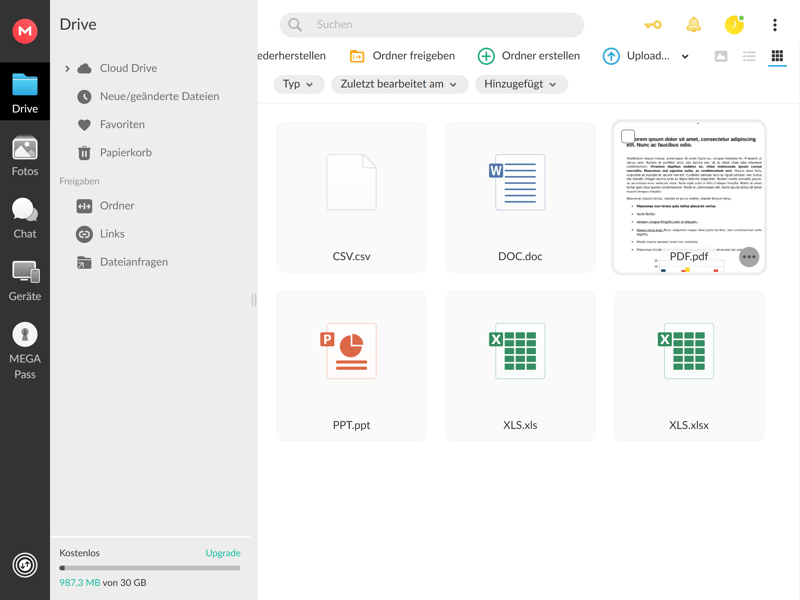Open shared Ordner under Freigaben

click(117, 206)
